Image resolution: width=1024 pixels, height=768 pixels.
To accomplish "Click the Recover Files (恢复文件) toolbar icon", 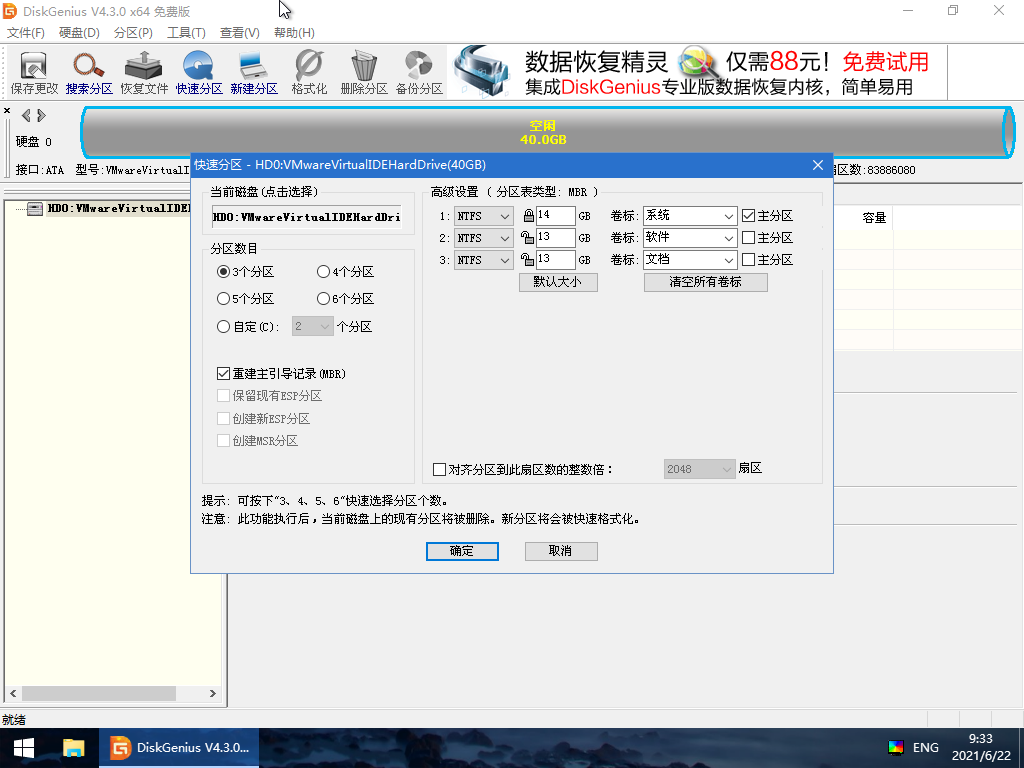I will [x=144, y=72].
